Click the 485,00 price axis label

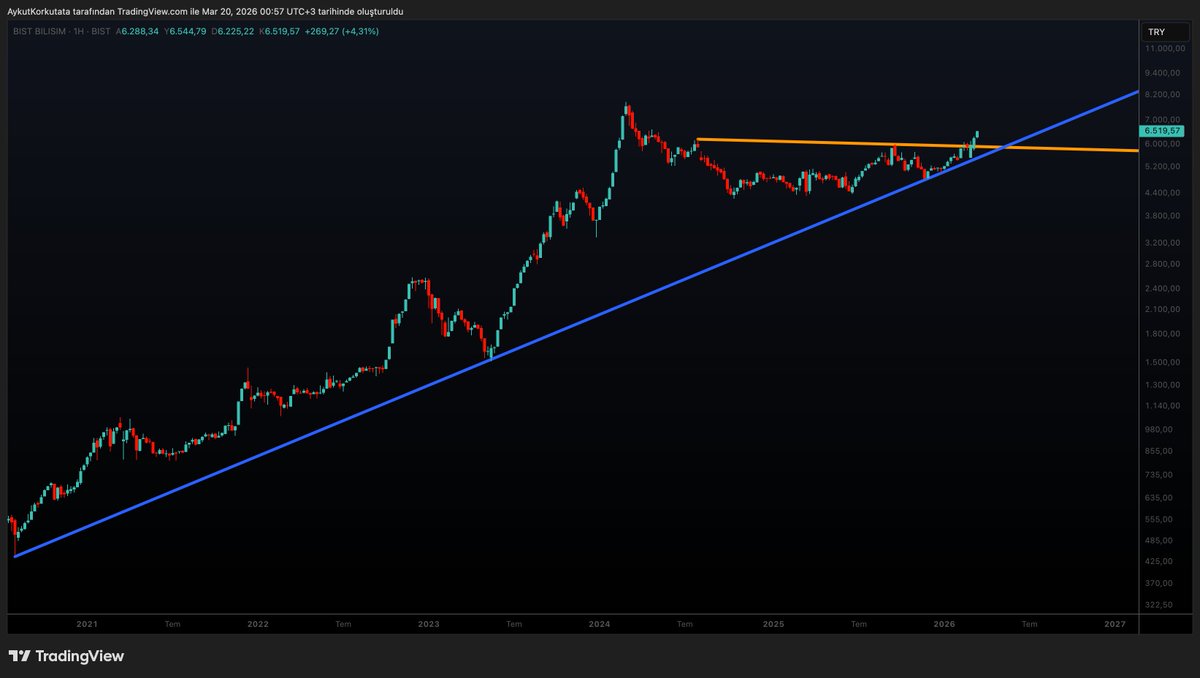[1160, 540]
